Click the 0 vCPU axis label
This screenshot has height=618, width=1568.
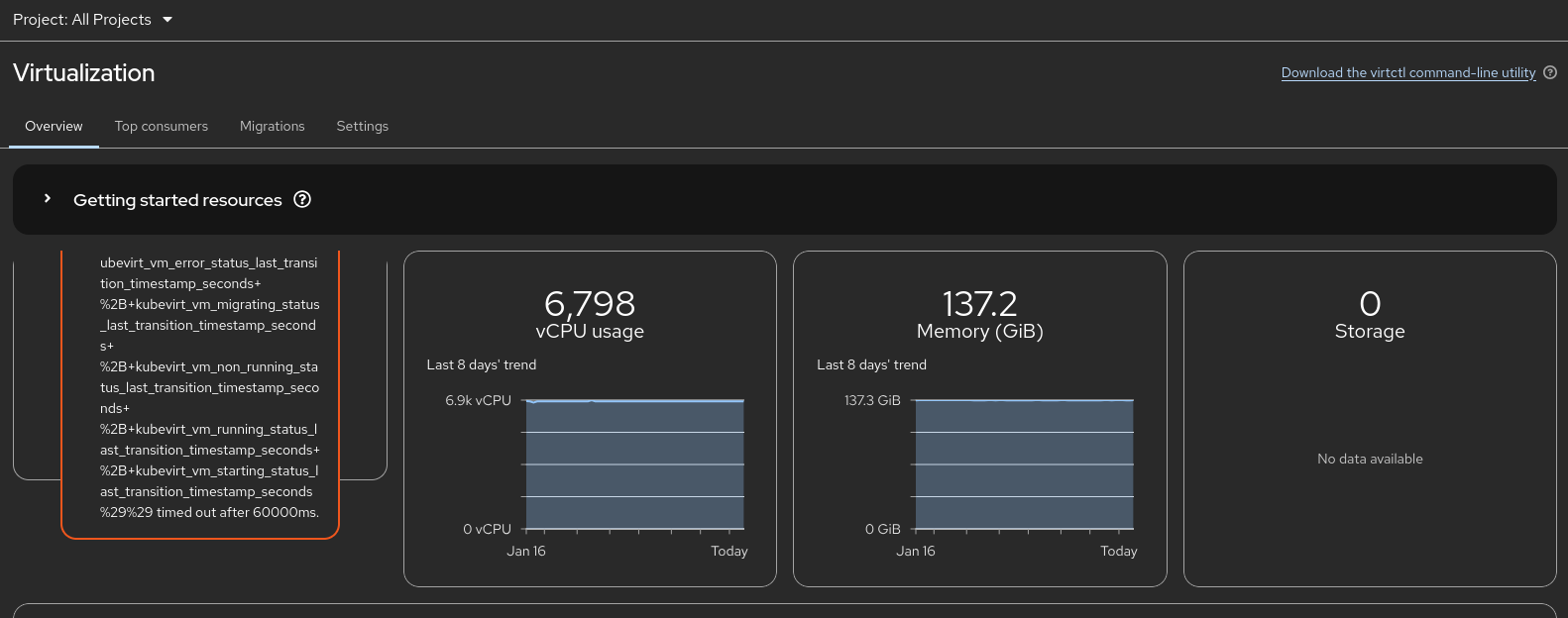pos(488,529)
